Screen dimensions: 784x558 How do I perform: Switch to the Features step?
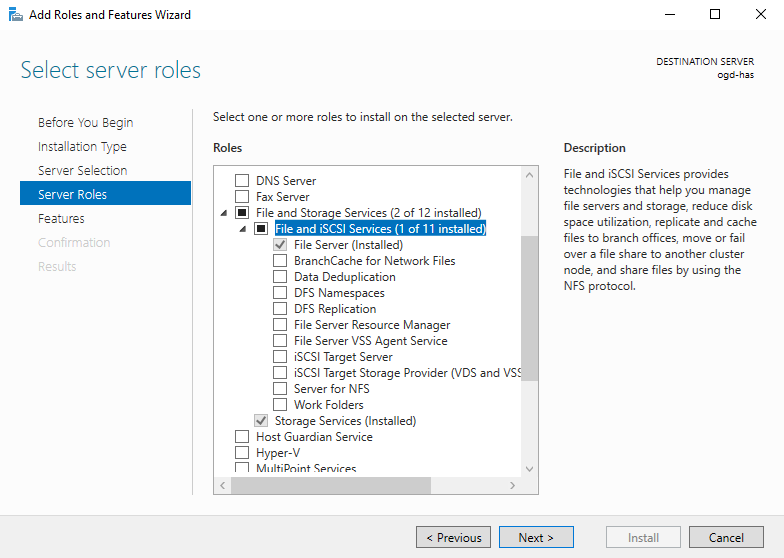pos(61,219)
